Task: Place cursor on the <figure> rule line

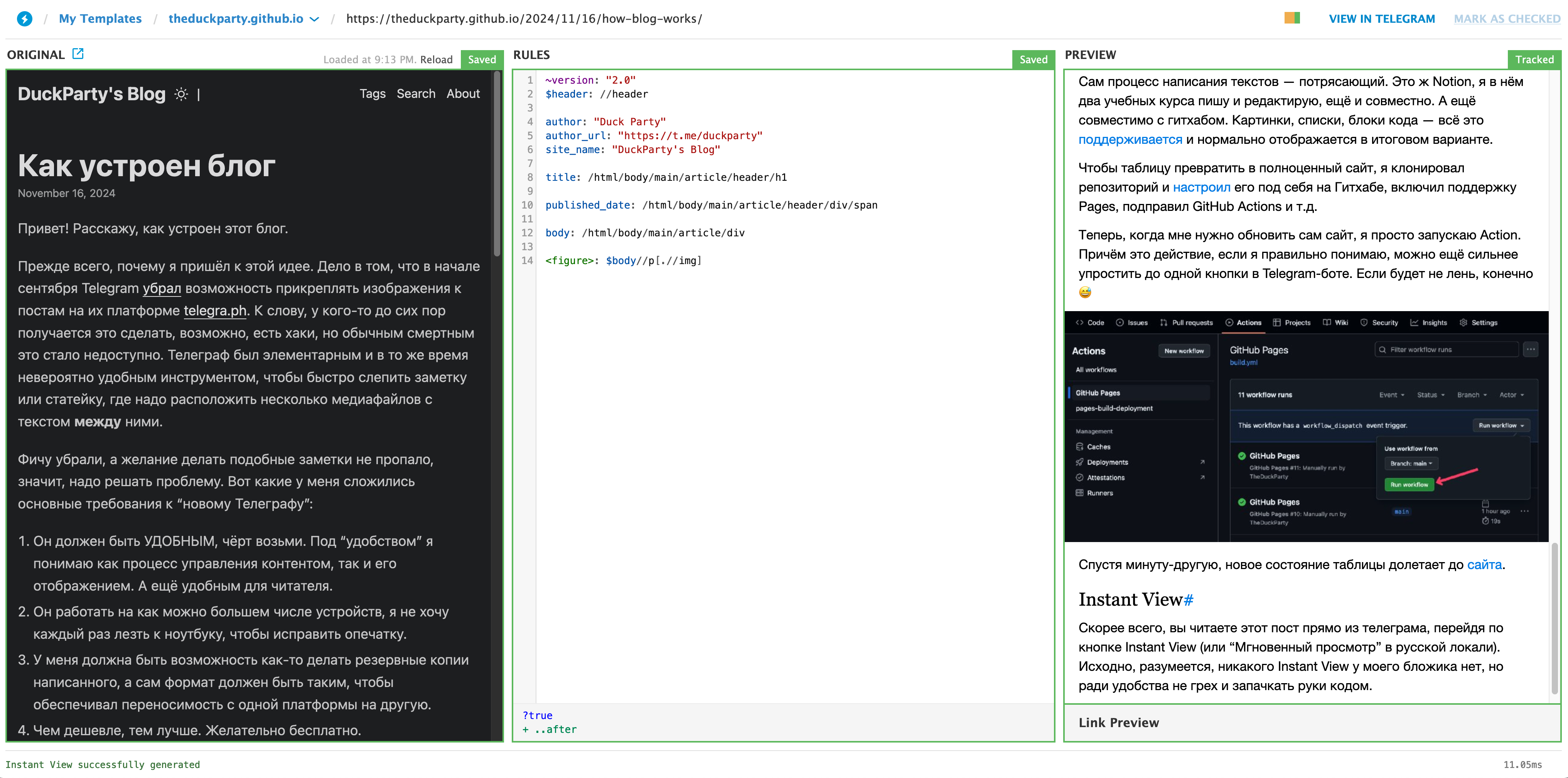Action: [623, 261]
